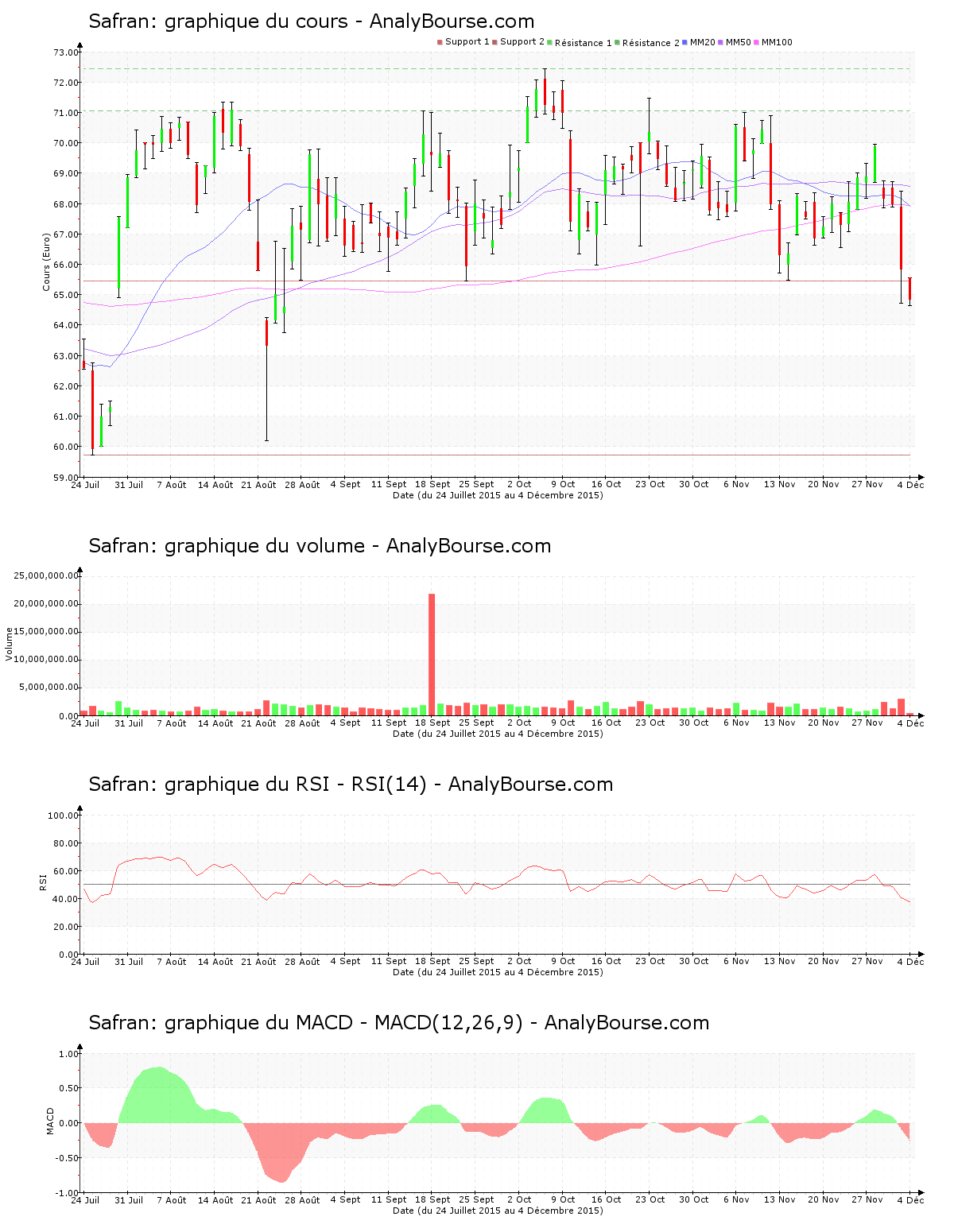This screenshot has height=1232, width=954.
Task: Click '18 Sept' date on volume chart
Action: (x=432, y=723)
